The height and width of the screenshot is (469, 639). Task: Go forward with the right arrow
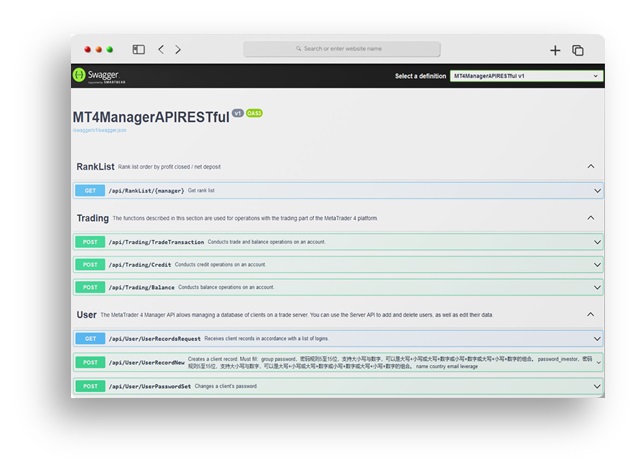(x=178, y=49)
